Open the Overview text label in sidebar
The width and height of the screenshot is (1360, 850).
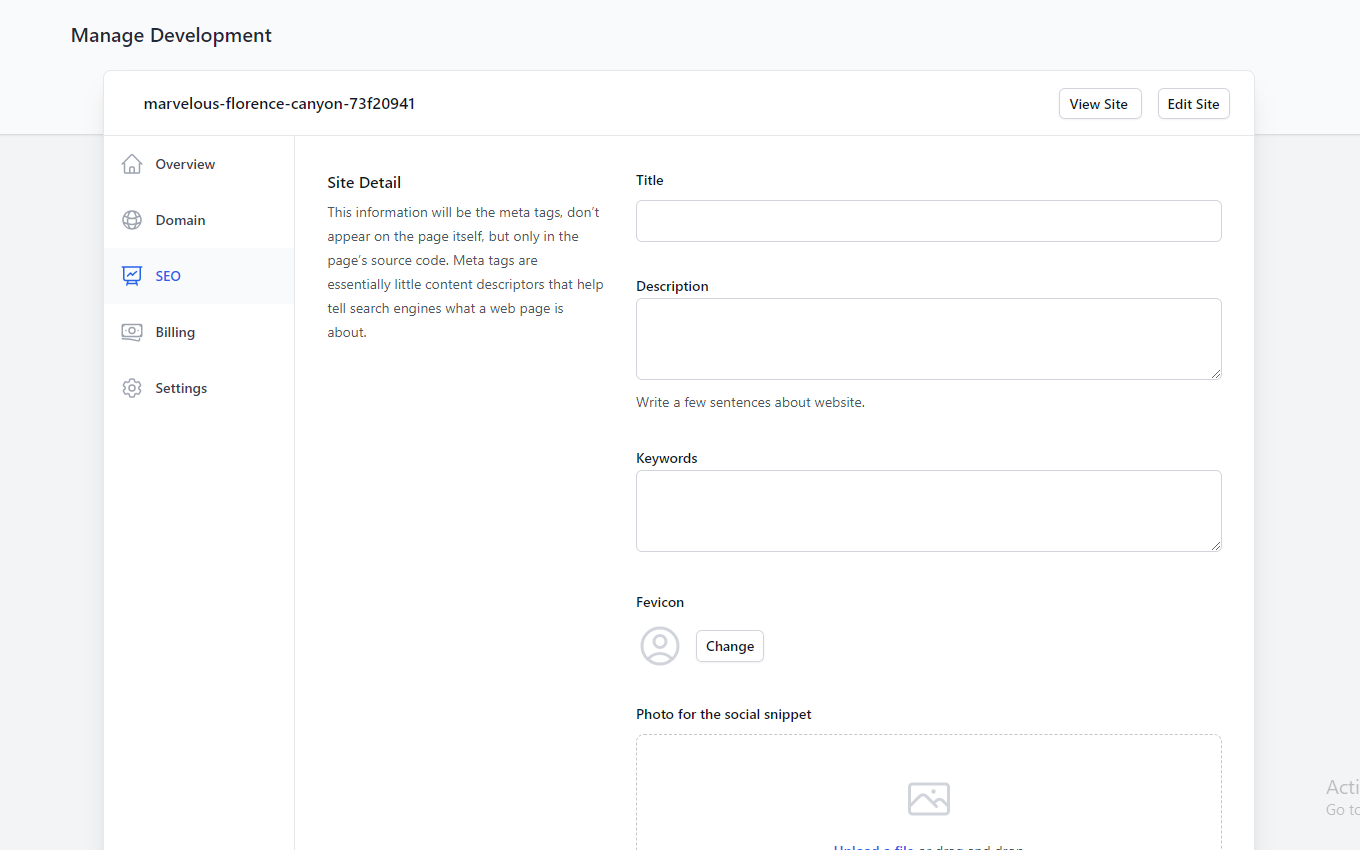(185, 164)
